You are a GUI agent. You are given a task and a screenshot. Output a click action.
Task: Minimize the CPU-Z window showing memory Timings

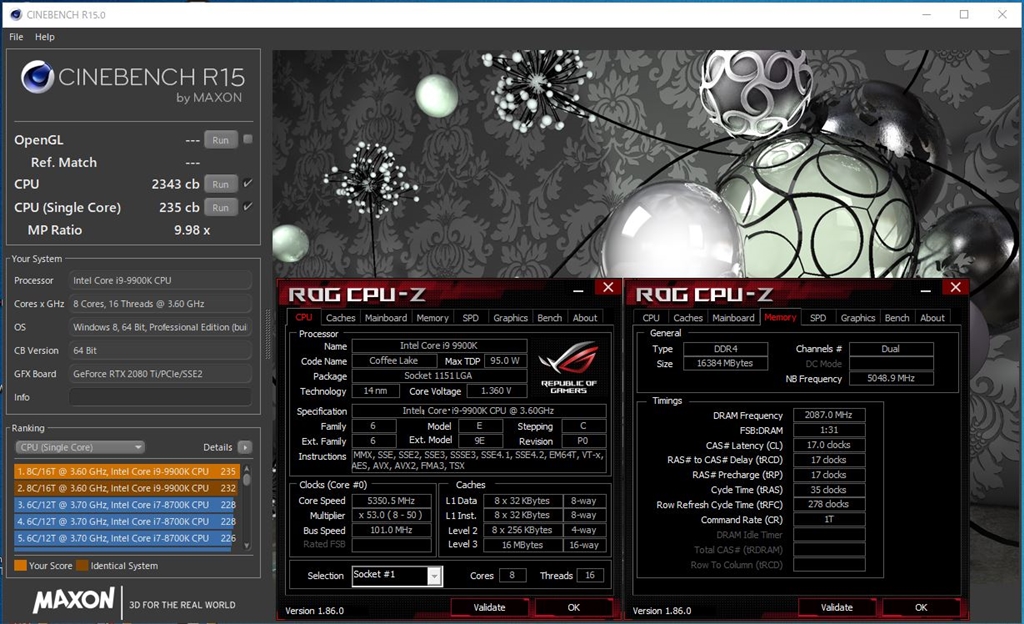(x=925, y=289)
